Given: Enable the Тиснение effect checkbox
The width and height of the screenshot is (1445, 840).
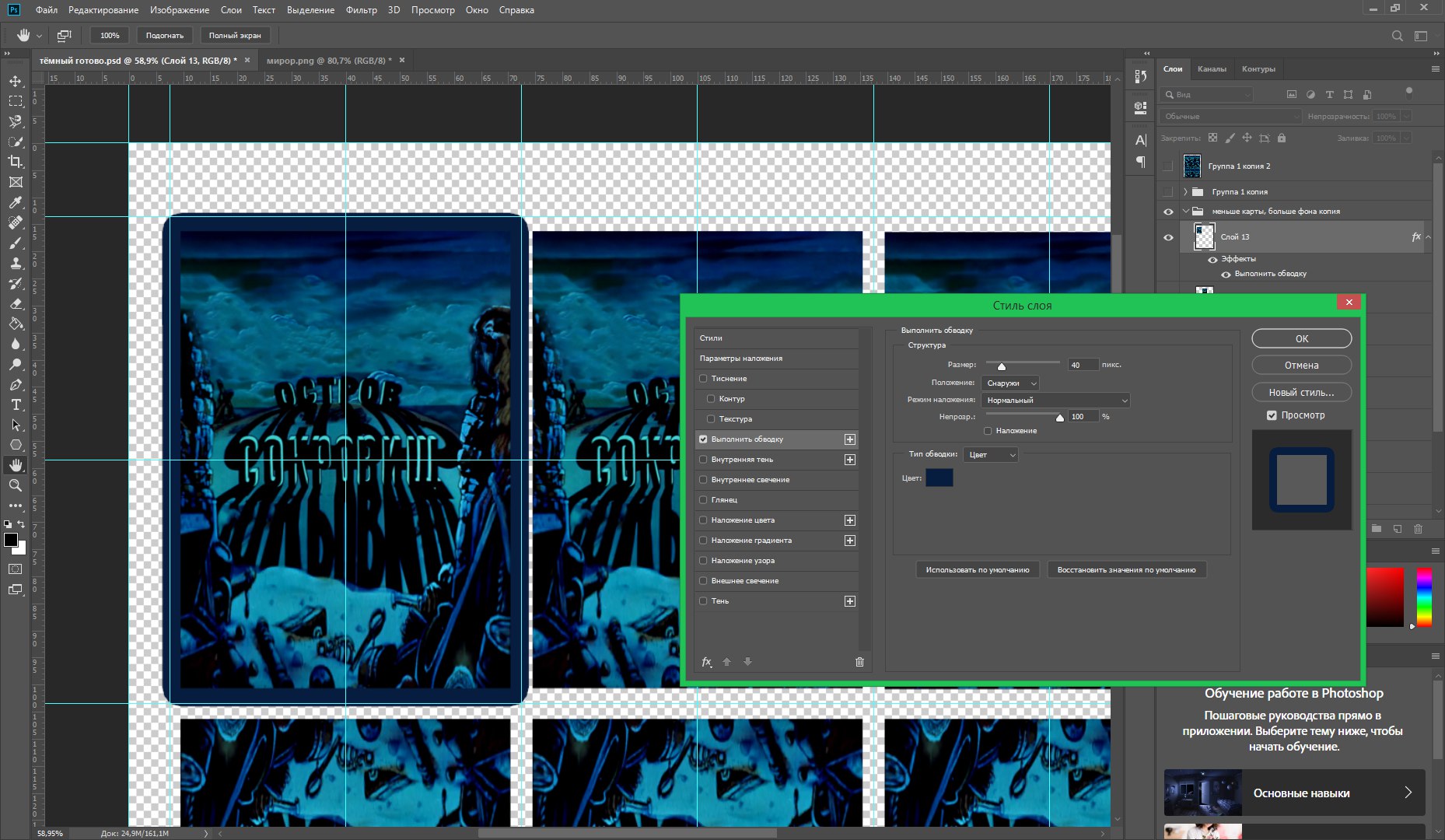Looking at the screenshot, I should pos(703,379).
